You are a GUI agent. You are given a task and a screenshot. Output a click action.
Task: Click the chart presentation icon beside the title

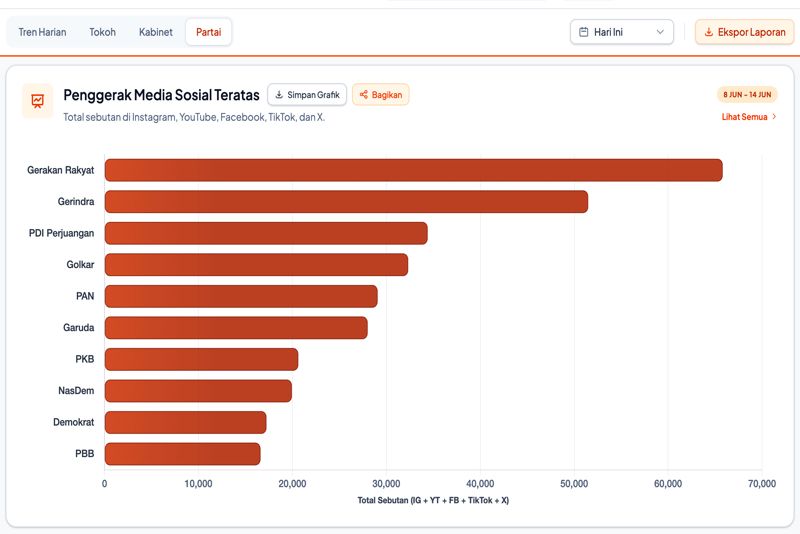(37, 101)
